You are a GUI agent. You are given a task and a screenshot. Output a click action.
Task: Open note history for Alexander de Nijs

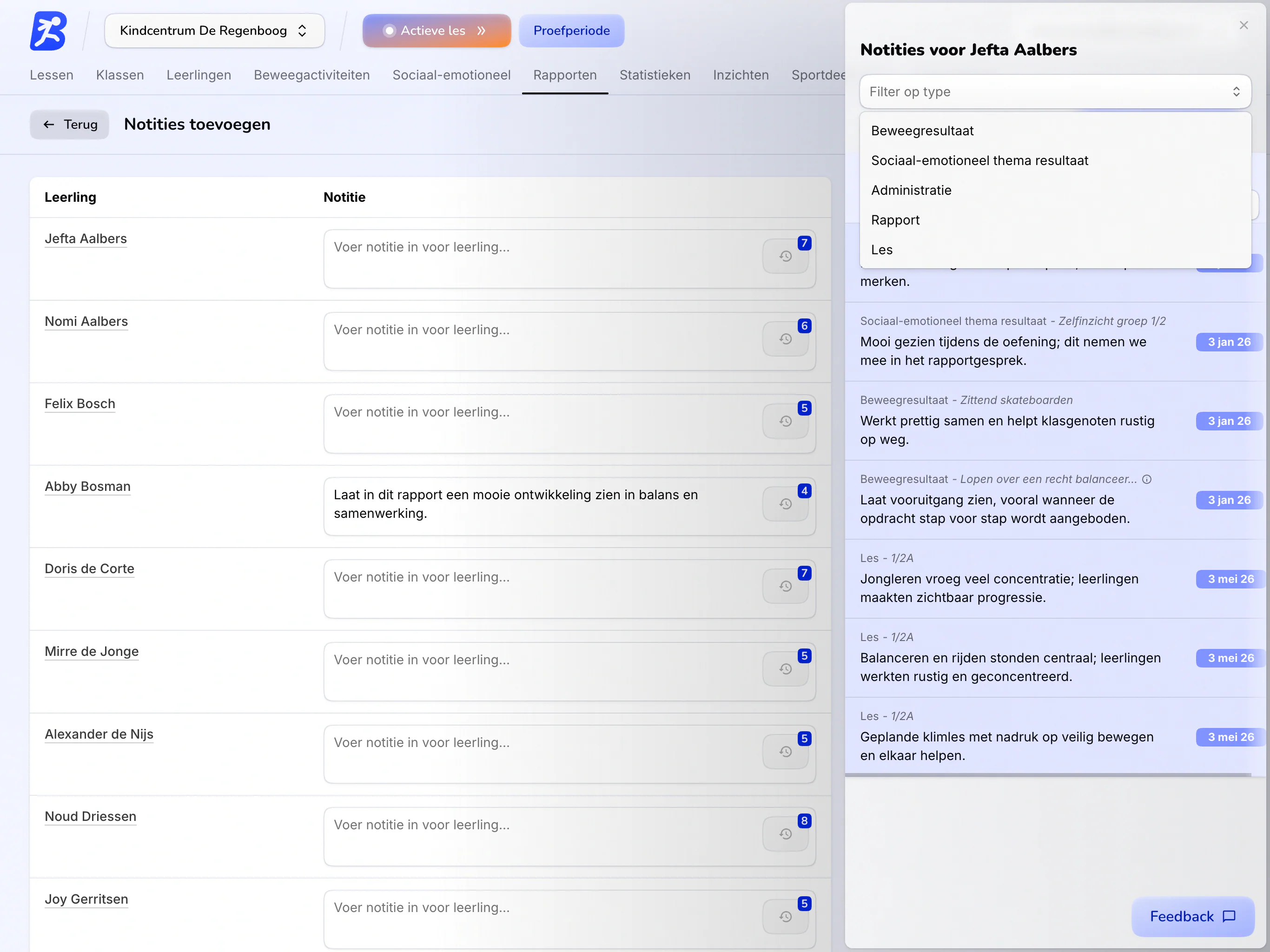pos(786,752)
